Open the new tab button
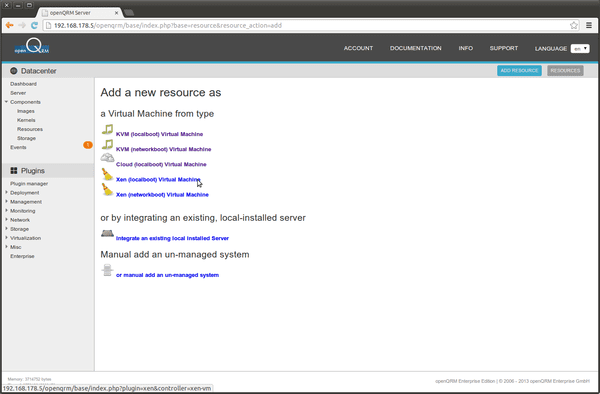This screenshot has height=394, width=600. point(129,13)
